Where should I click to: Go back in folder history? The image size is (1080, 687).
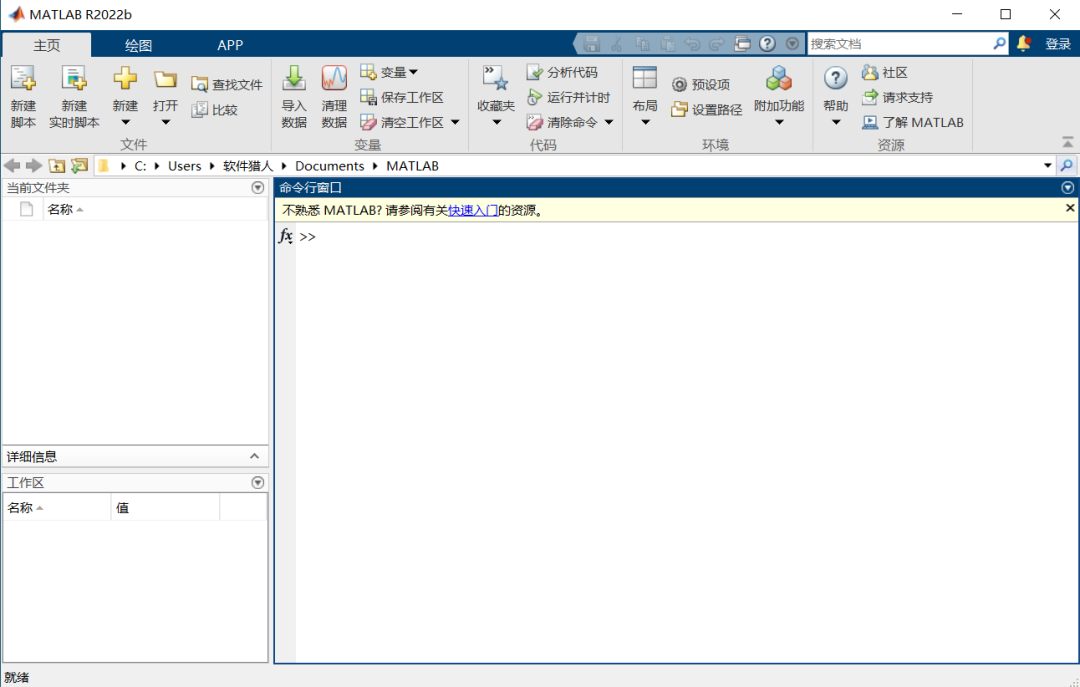[x=12, y=165]
